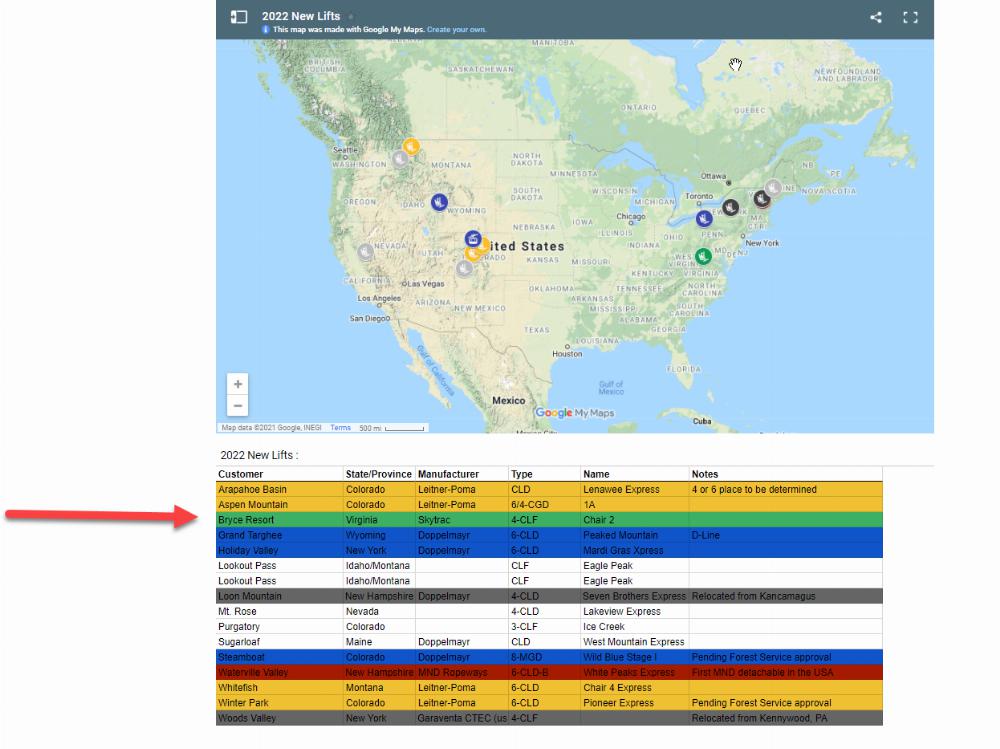This screenshot has height=749, width=1000.
Task: Select the yellow marker in northwest Montana
Action: [411, 147]
